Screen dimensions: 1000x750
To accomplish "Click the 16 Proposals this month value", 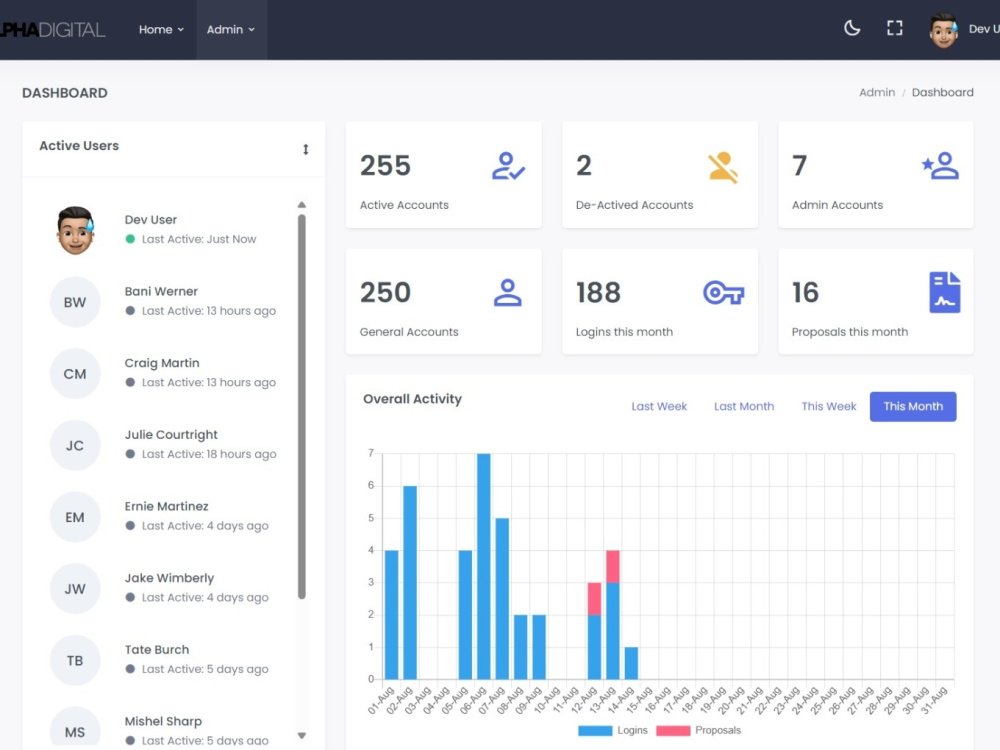I will 805,293.
